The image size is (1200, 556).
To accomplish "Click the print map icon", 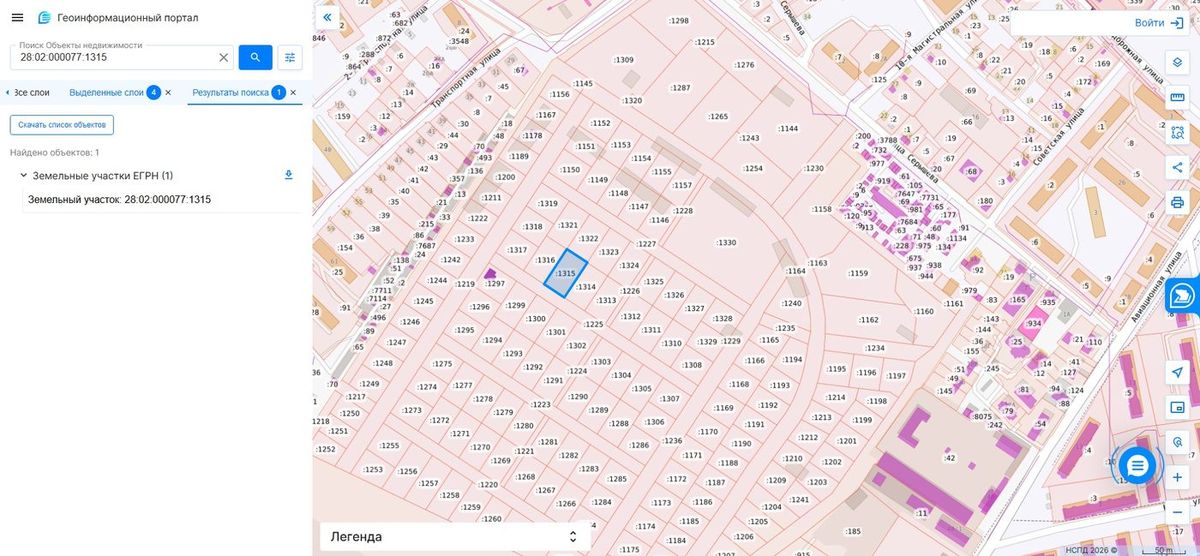I will 1177,202.
